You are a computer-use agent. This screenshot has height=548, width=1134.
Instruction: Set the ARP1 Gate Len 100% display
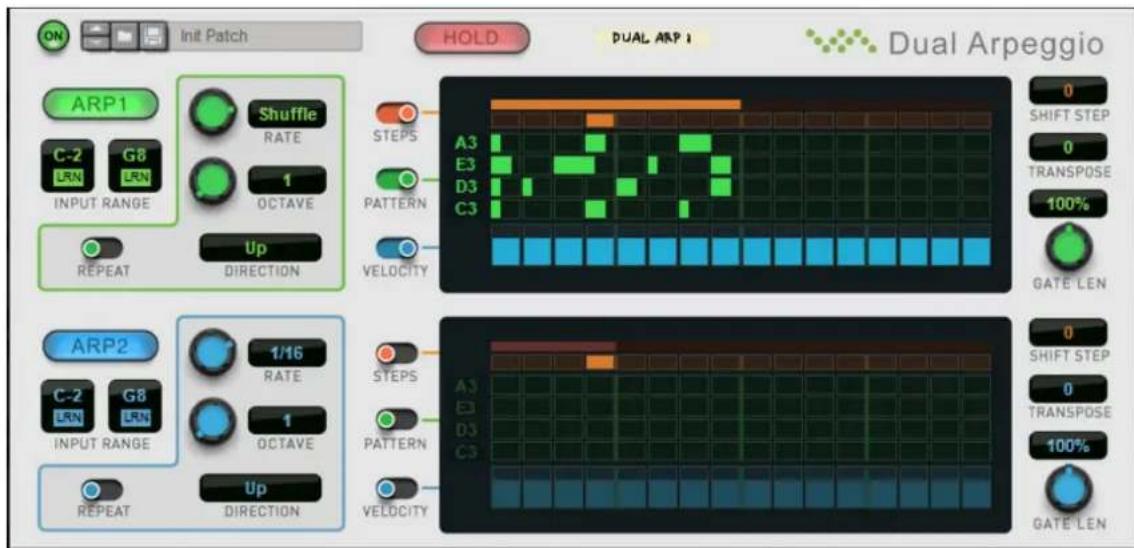click(x=1068, y=204)
